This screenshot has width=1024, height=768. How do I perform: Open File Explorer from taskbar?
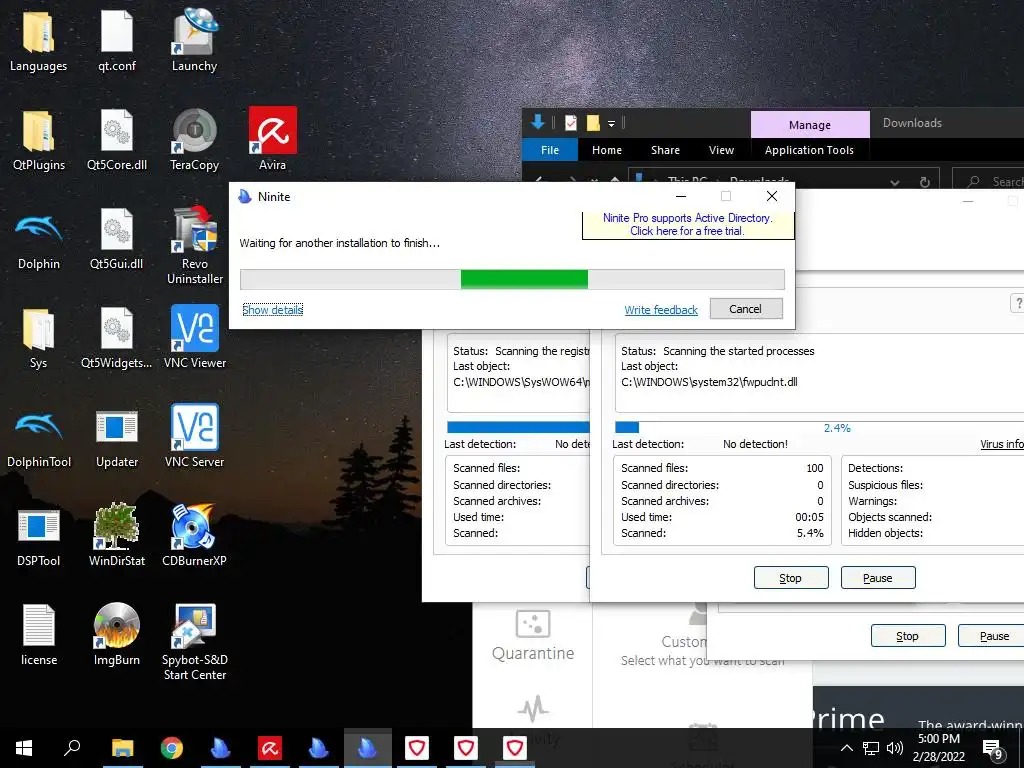(123, 748)
